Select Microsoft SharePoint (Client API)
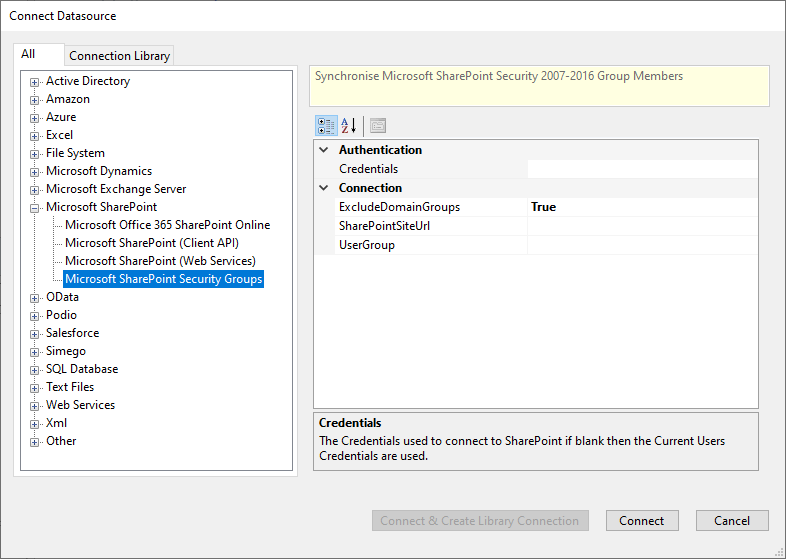 152,243
